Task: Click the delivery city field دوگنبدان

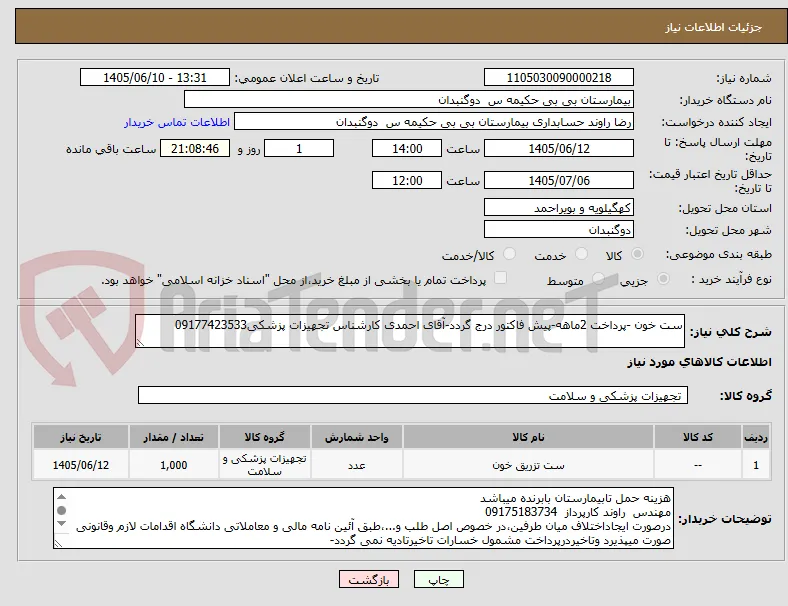Action: click(558, 230)
